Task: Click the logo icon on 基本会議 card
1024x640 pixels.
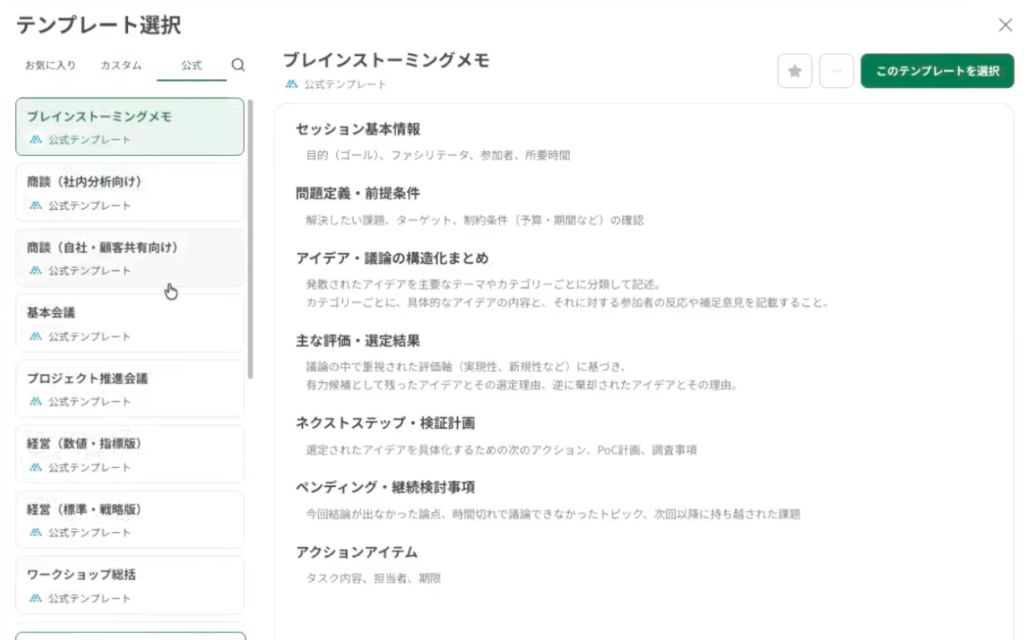Action: (x=36, y=336)
